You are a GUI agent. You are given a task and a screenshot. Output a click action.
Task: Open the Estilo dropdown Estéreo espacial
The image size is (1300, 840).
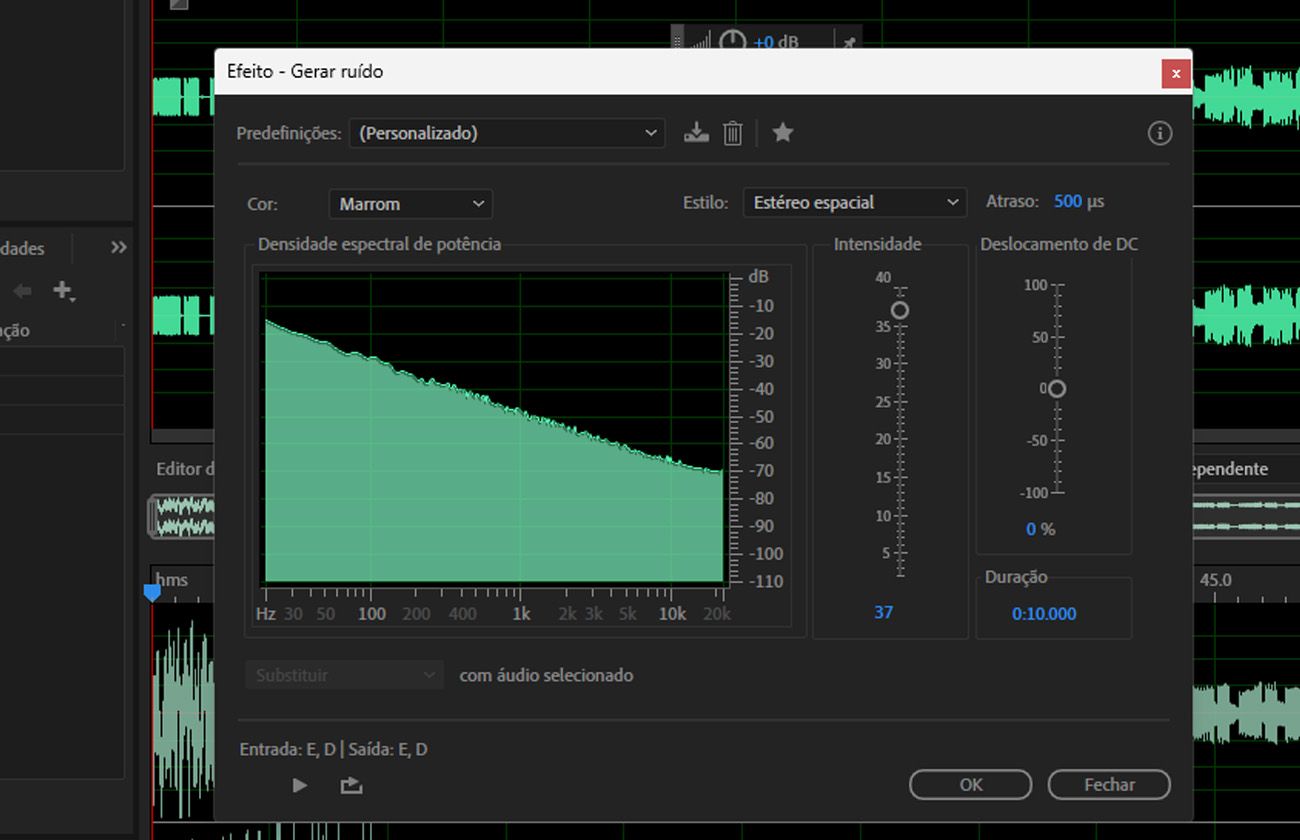click(x=855, y=203)
